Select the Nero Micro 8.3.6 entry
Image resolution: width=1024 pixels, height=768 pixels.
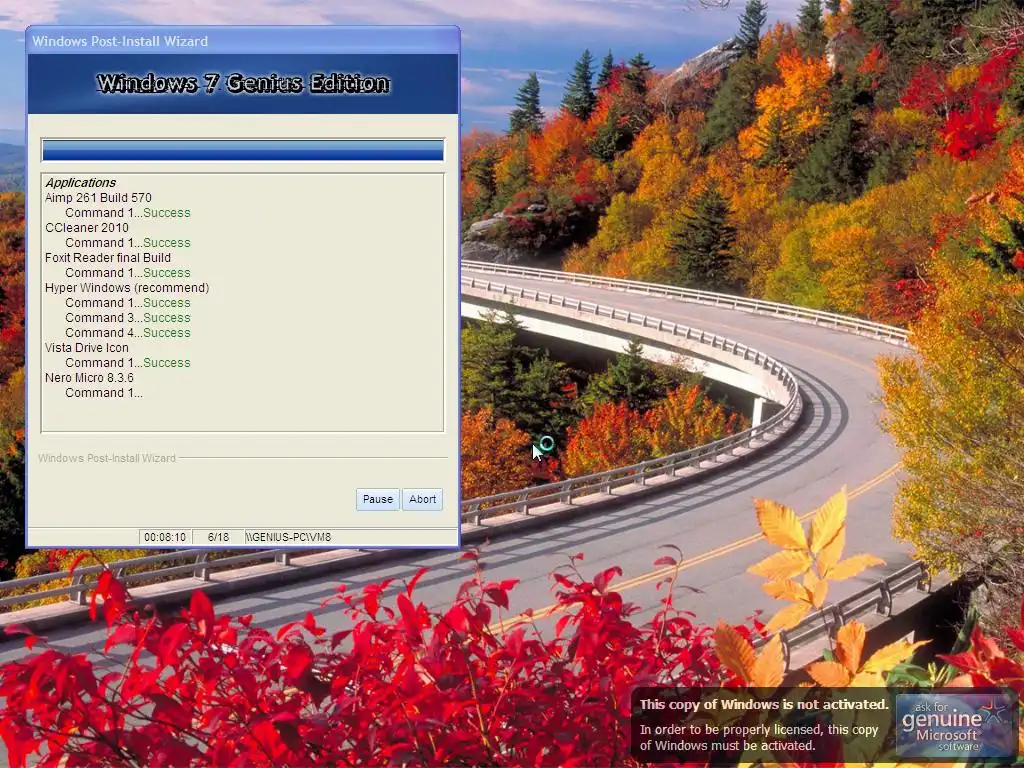click(89, 378)
